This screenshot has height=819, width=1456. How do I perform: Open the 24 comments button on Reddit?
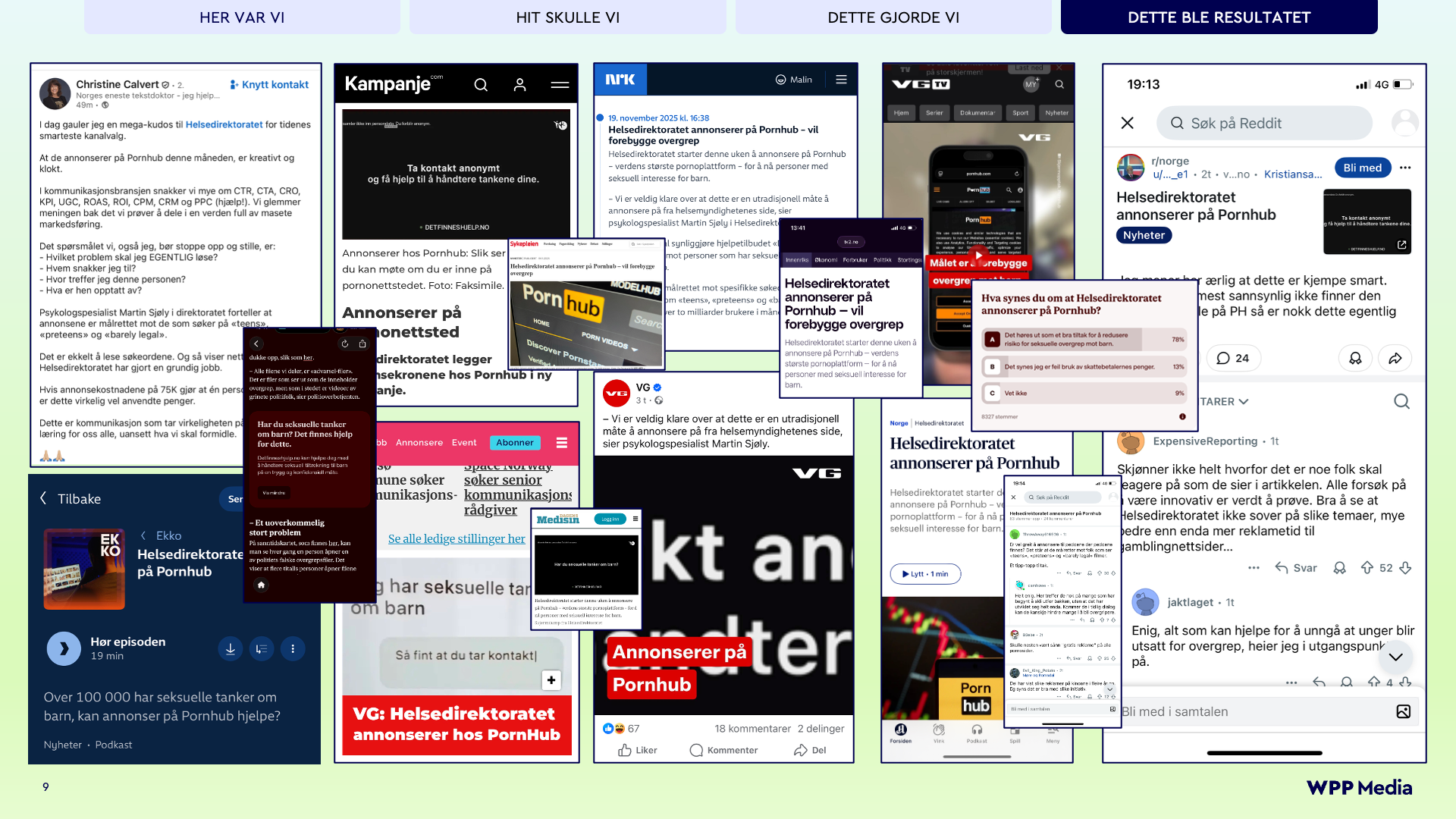[1232, 358]
